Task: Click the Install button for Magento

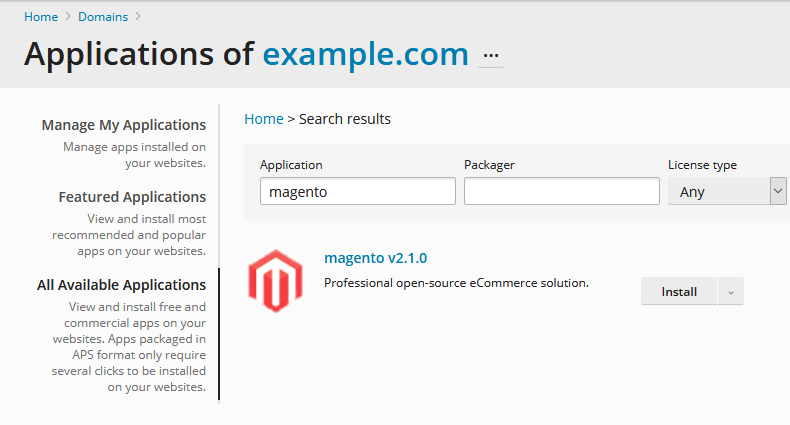Action: click(x=679, y=292)
